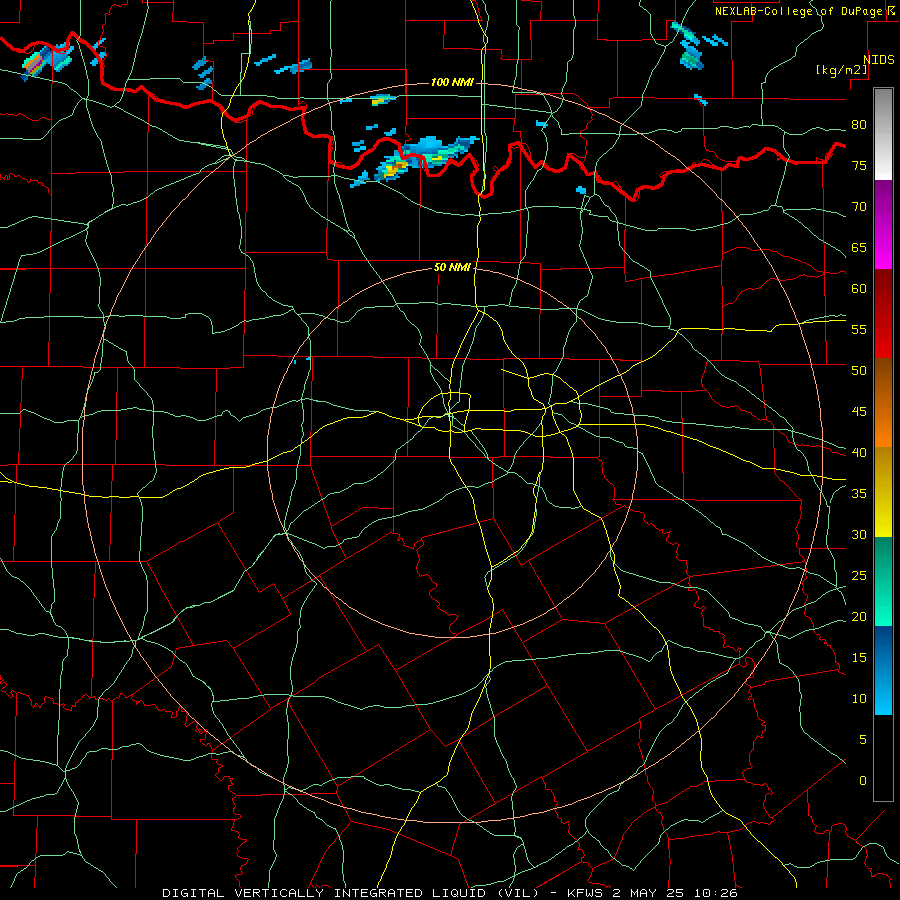Click the blue segment of the color bar

[883, 670]
